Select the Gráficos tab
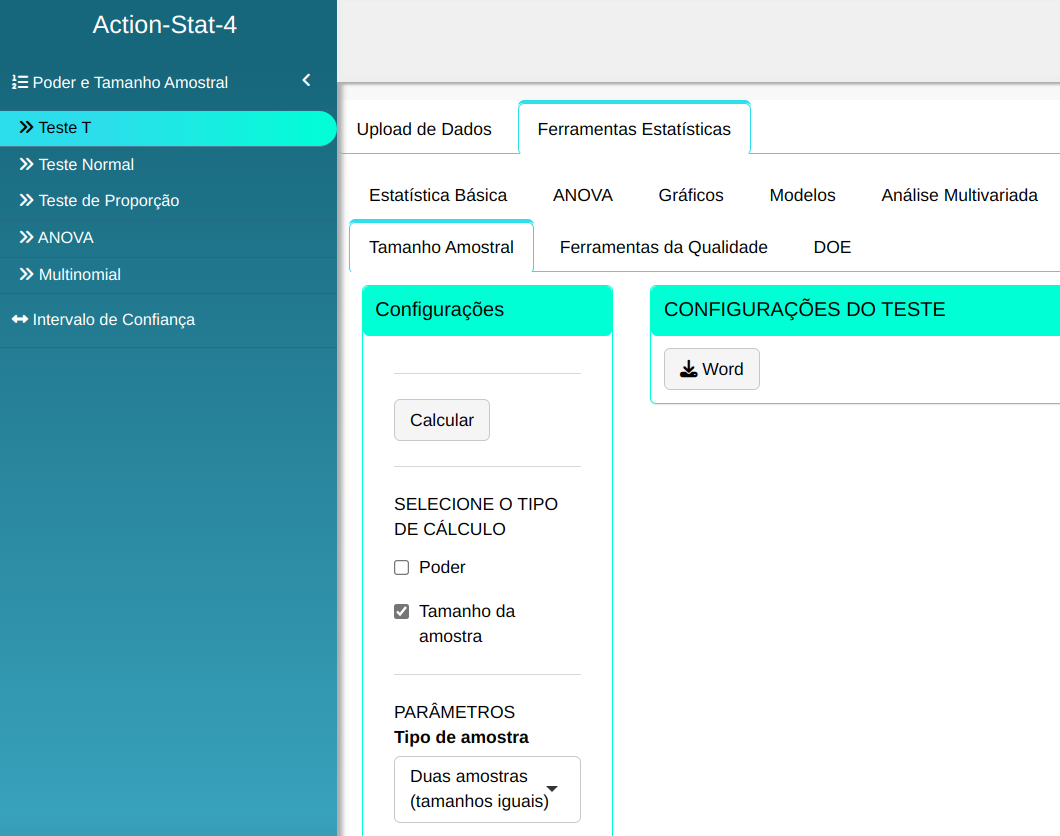1060x836 pixels. click(691, 195)
